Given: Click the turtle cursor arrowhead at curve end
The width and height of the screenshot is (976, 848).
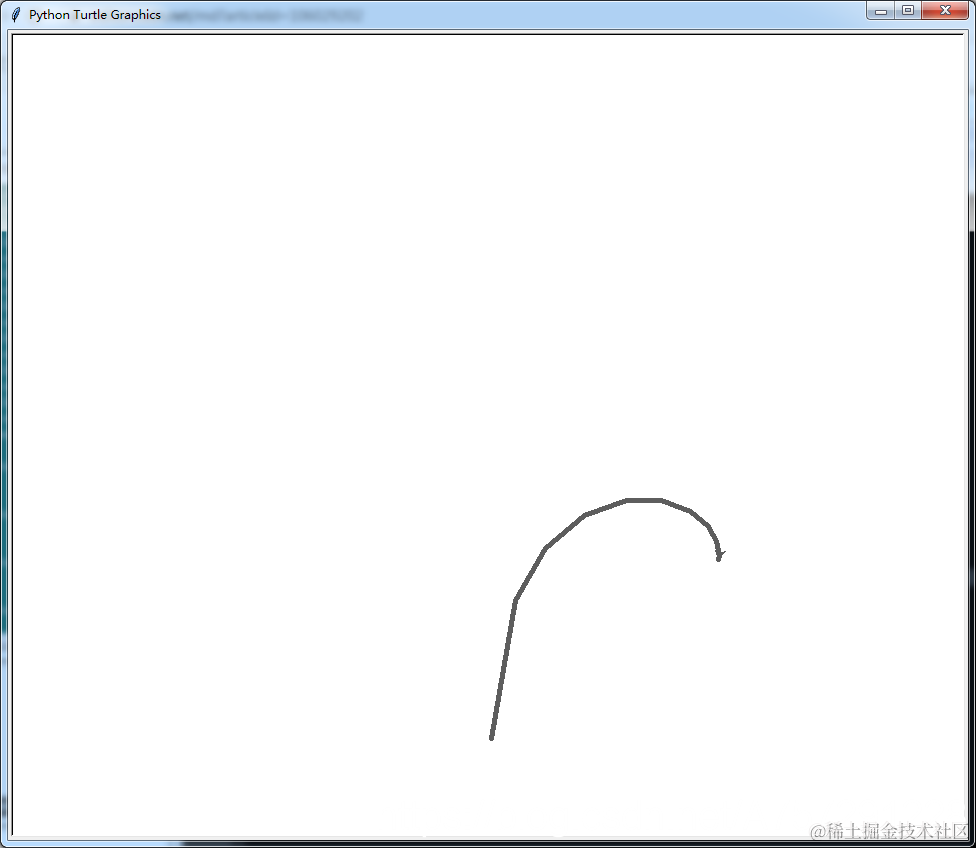Looking at the screenshot, I should click(720, 555).
